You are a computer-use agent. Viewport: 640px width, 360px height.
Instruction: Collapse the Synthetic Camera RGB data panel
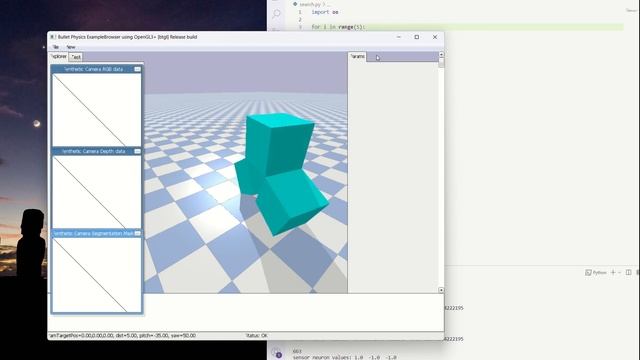138,69
